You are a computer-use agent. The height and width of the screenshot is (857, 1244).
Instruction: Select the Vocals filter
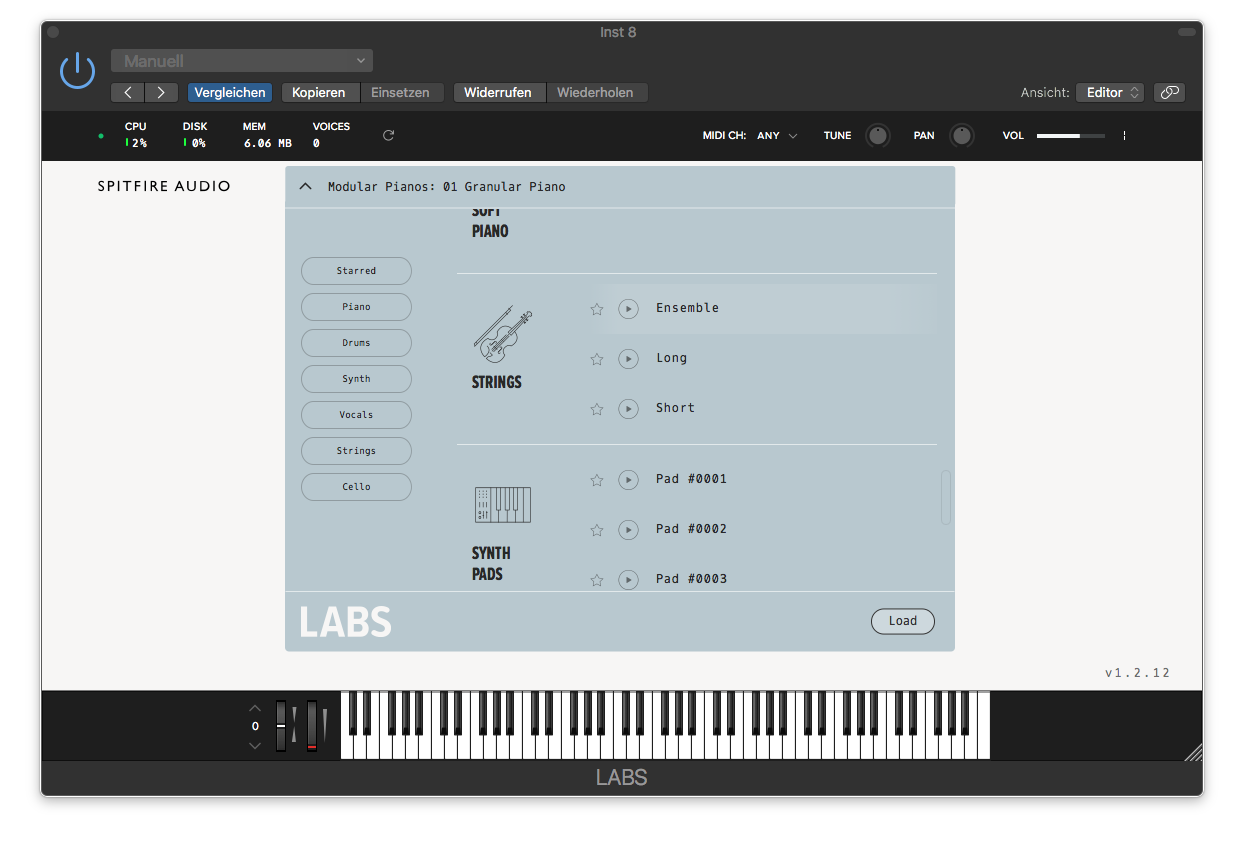356,414
